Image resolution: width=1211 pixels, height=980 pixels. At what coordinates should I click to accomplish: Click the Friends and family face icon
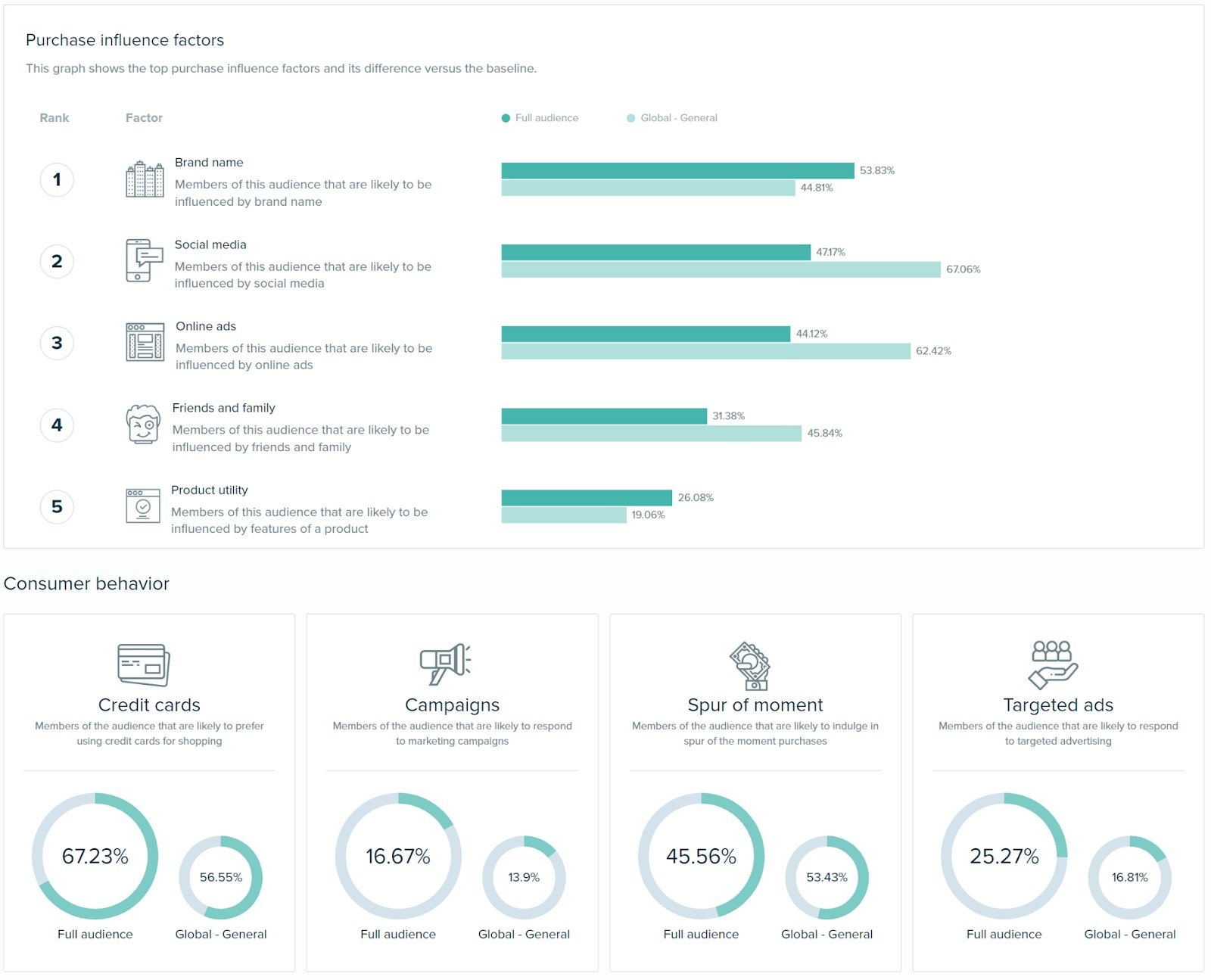pyautogui.click(x=143, y=425)
